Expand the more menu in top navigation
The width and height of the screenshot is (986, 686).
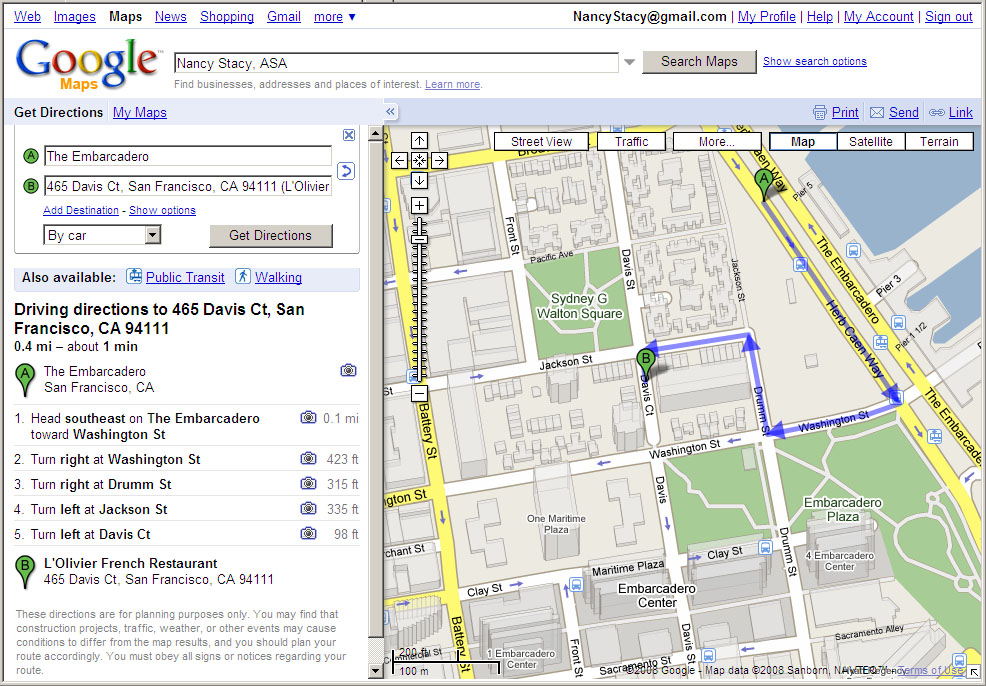[x=335, y=17]
